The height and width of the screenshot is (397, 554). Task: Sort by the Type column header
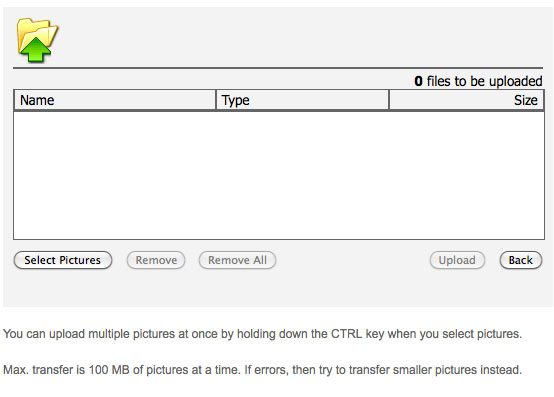(302, 100)
